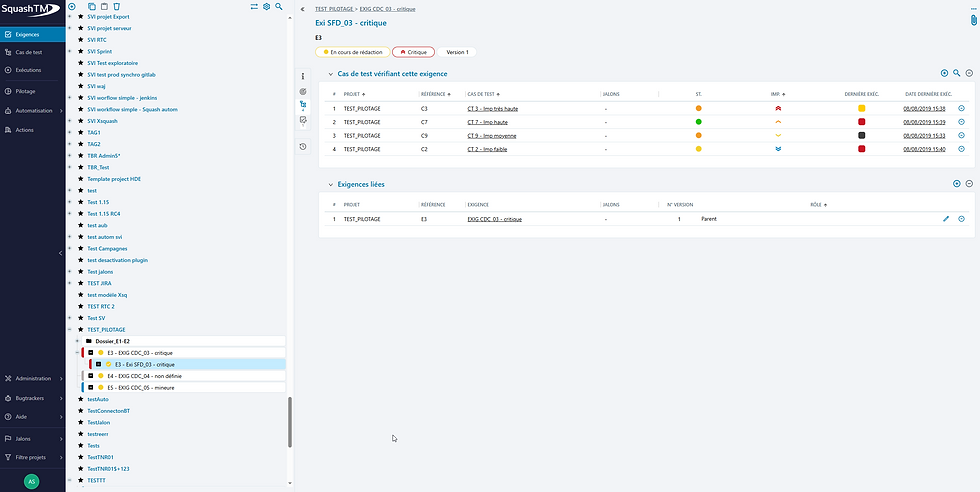980x492 pixels.
Task: Click the Version 1 capsule
Action: pyautogui.click(x=457, y=52)
